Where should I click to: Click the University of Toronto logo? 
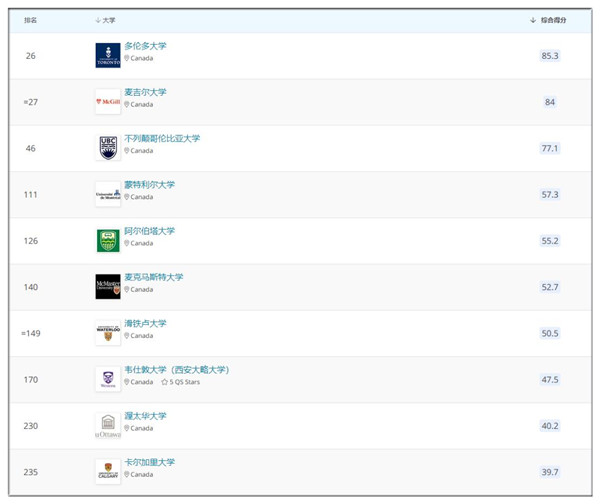(108, 55)
